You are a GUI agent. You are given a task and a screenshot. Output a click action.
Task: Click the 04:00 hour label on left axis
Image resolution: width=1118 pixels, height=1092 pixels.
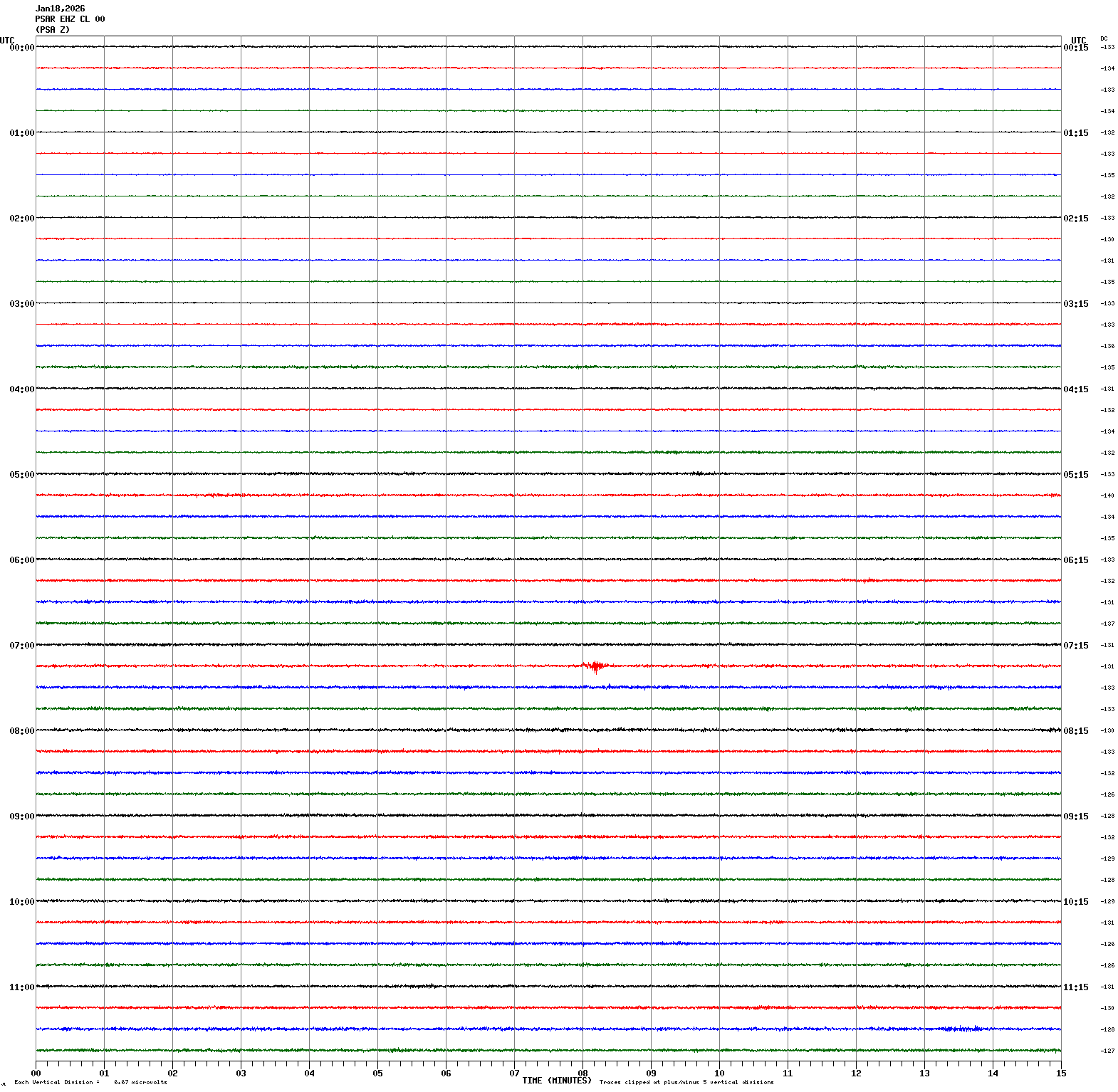[21, 389]
